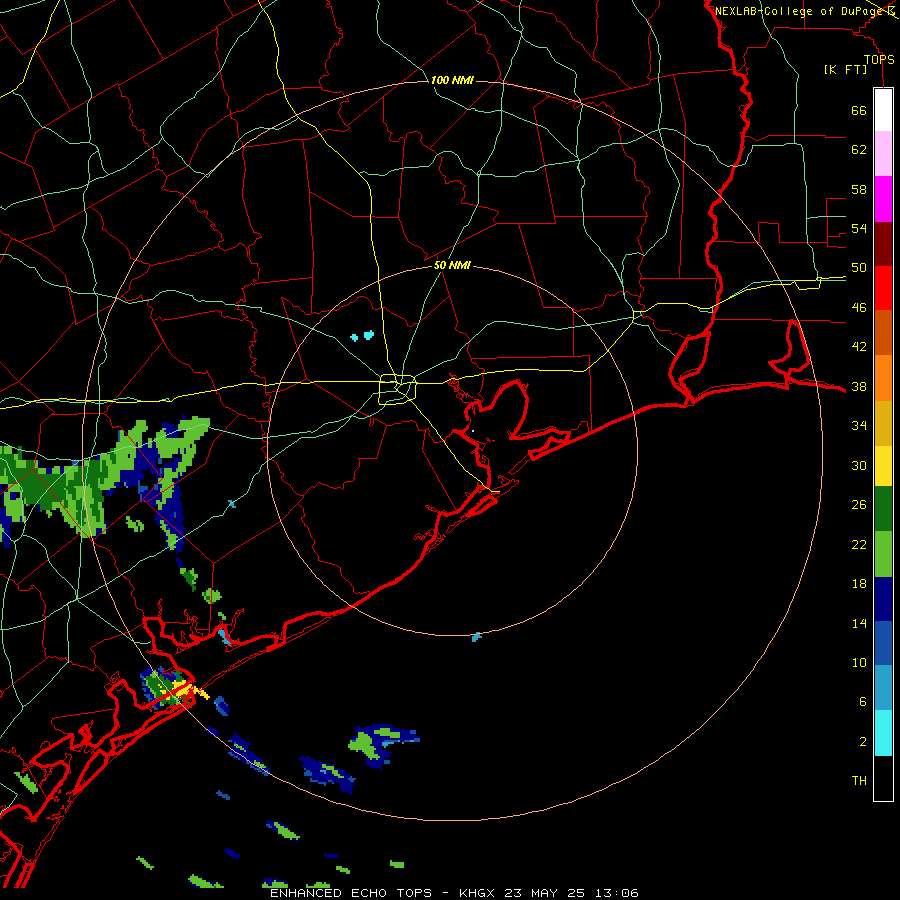Click the '14' legend value label
This screenshot has height=900, width=900.
(859, 623)
